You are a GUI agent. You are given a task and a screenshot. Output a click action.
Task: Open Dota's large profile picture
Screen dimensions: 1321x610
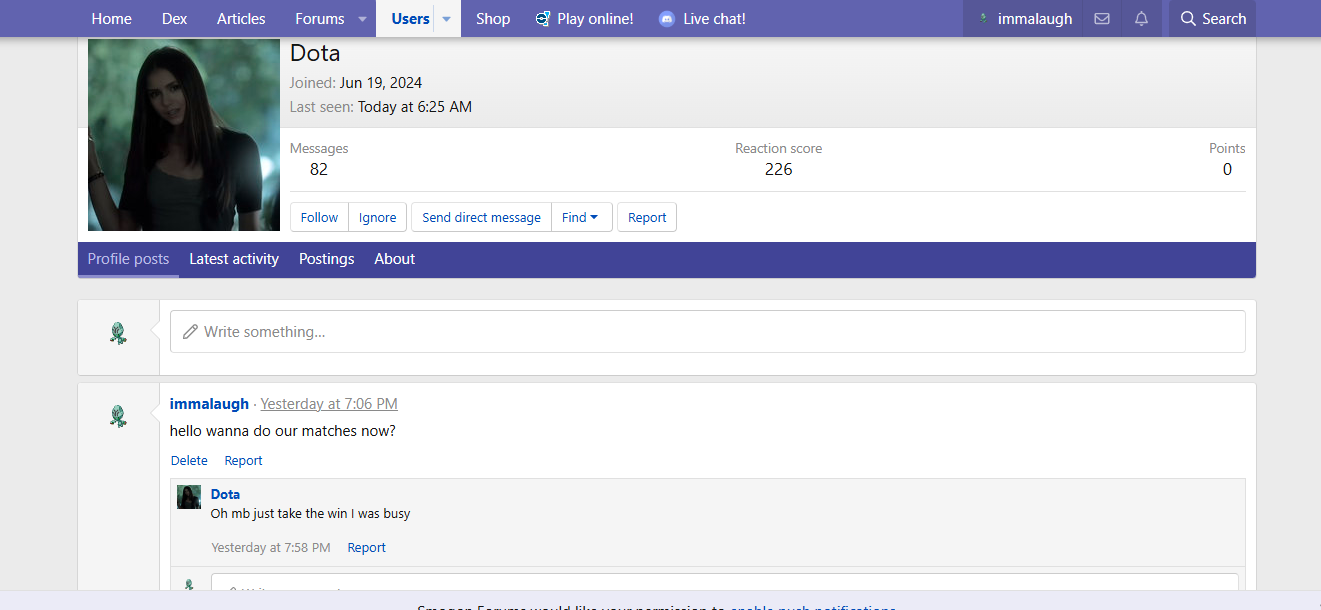pyautogui.click(x=184, y=135)
